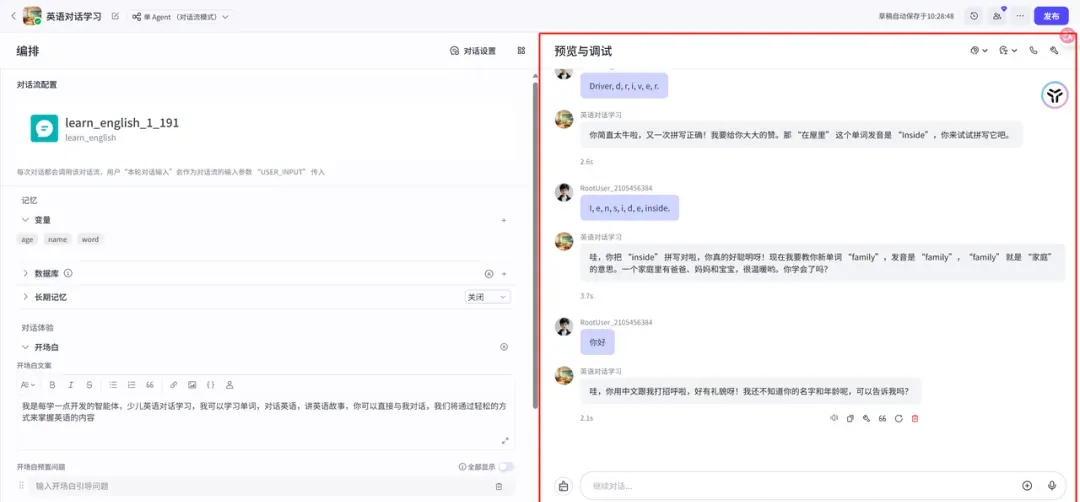
Task: Open the 长期记忆 关闭 dropdown
Action: point(487,297)
